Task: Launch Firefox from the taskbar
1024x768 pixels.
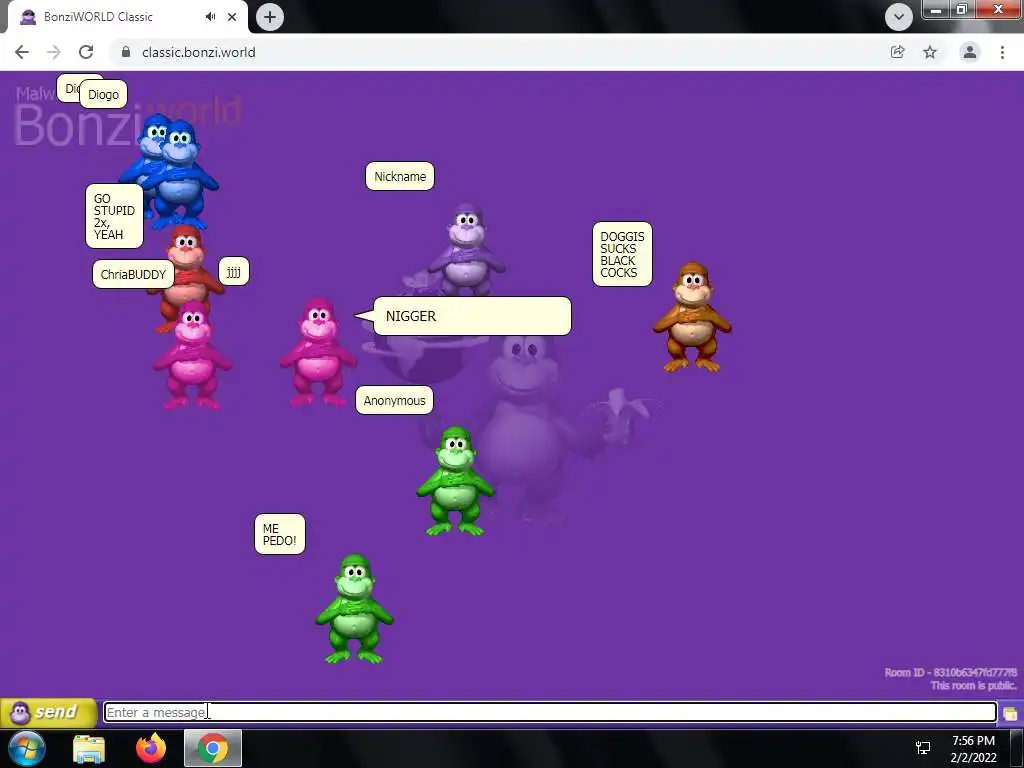Action: click(x=151, y=749)
